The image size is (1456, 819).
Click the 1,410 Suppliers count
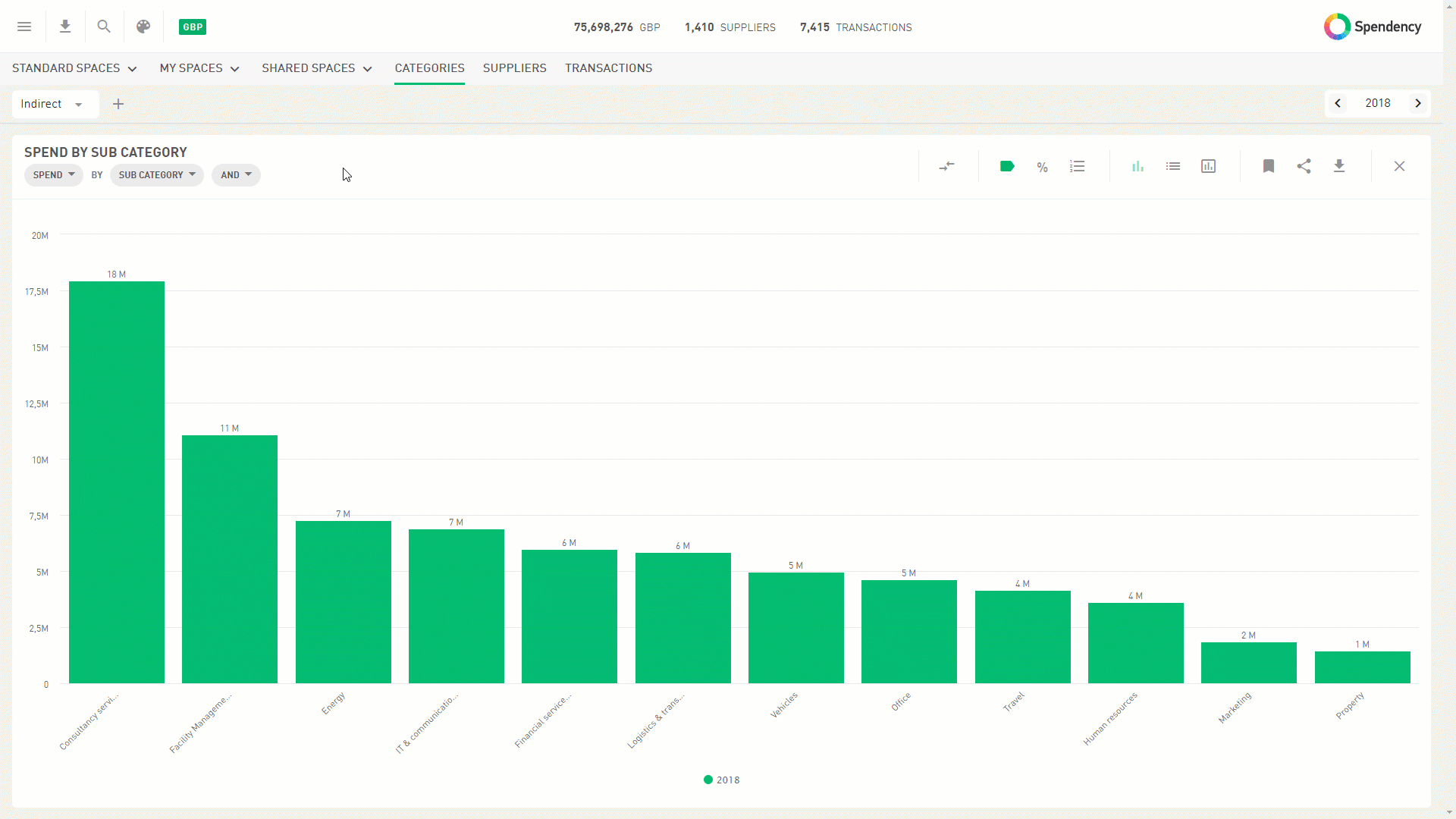pos(730,27)
